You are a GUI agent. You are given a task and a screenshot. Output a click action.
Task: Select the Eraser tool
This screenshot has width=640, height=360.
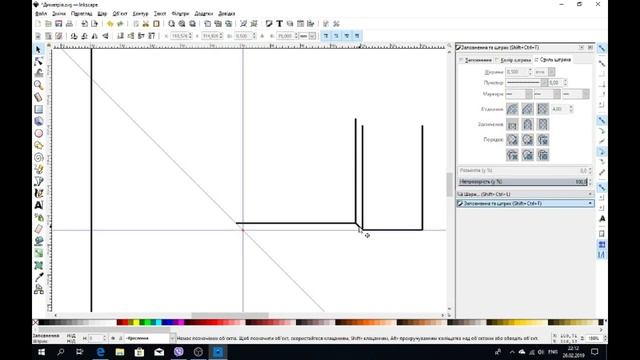tap(38, 229)
